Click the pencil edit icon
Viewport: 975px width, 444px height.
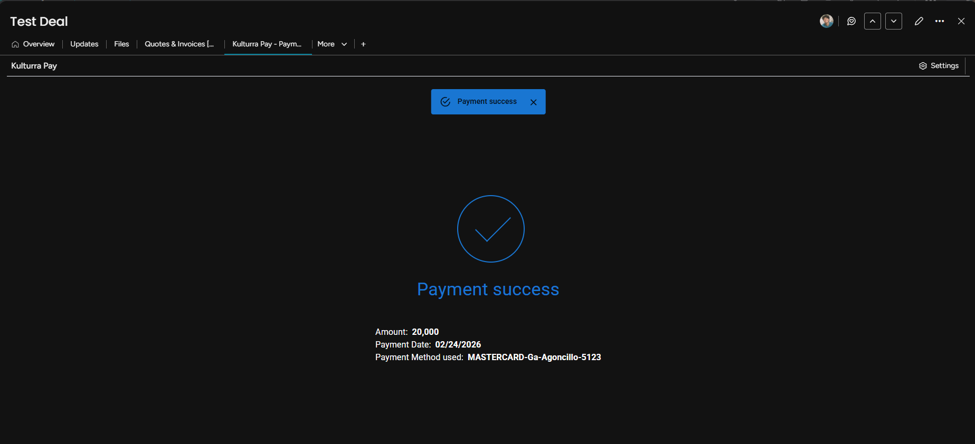(919, 21)
